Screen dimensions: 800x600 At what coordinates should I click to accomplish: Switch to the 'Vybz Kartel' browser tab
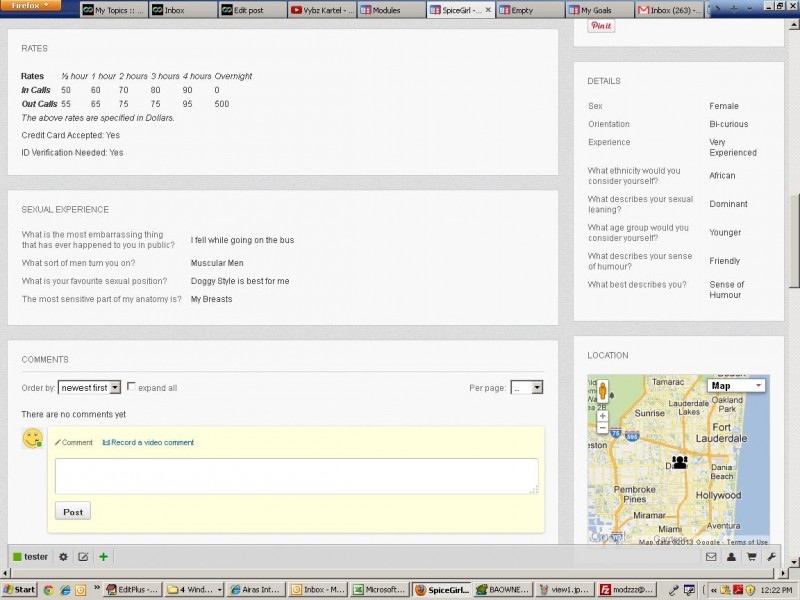pyautogui.click(x=322, y=10)
